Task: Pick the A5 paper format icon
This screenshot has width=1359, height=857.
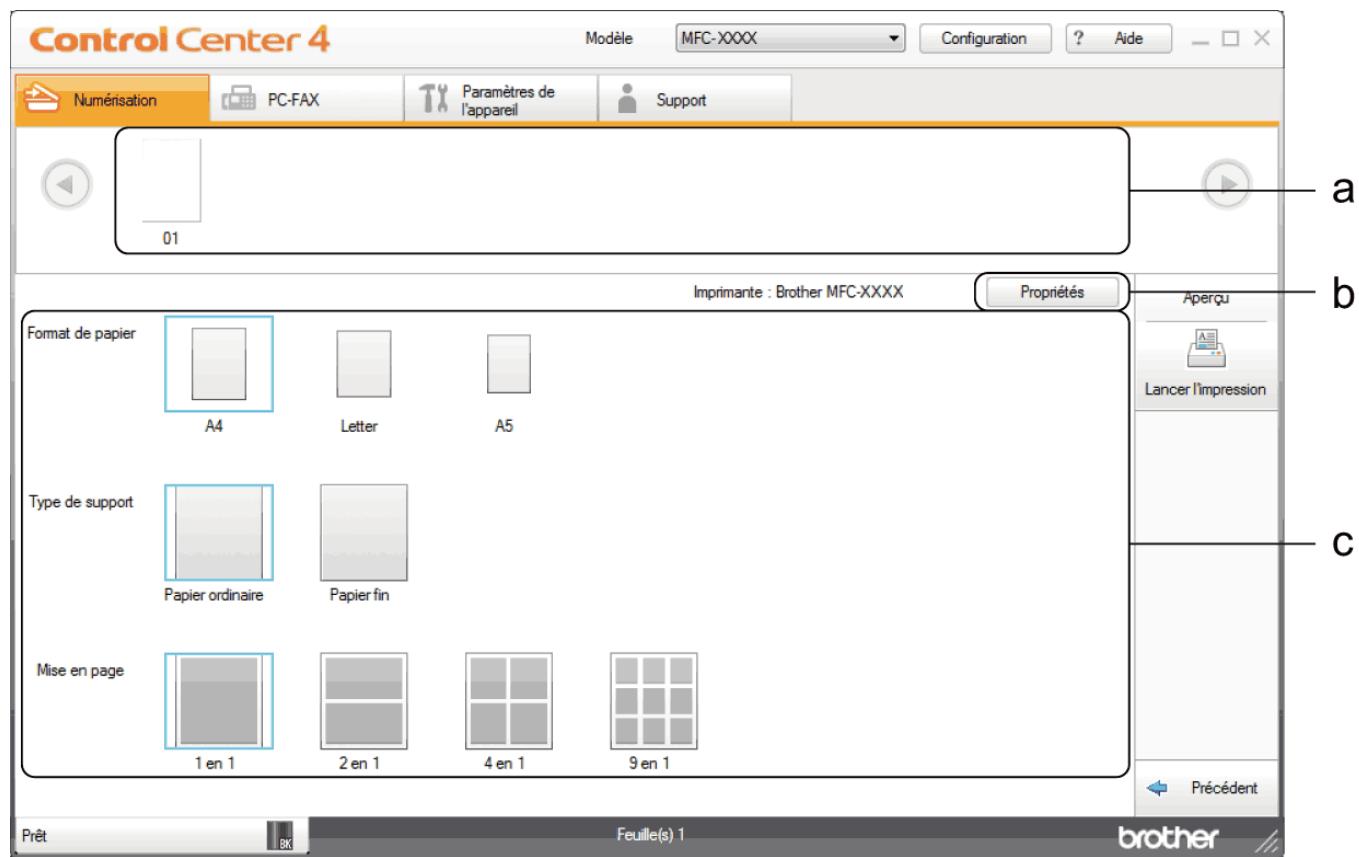Action: [508, 364]
